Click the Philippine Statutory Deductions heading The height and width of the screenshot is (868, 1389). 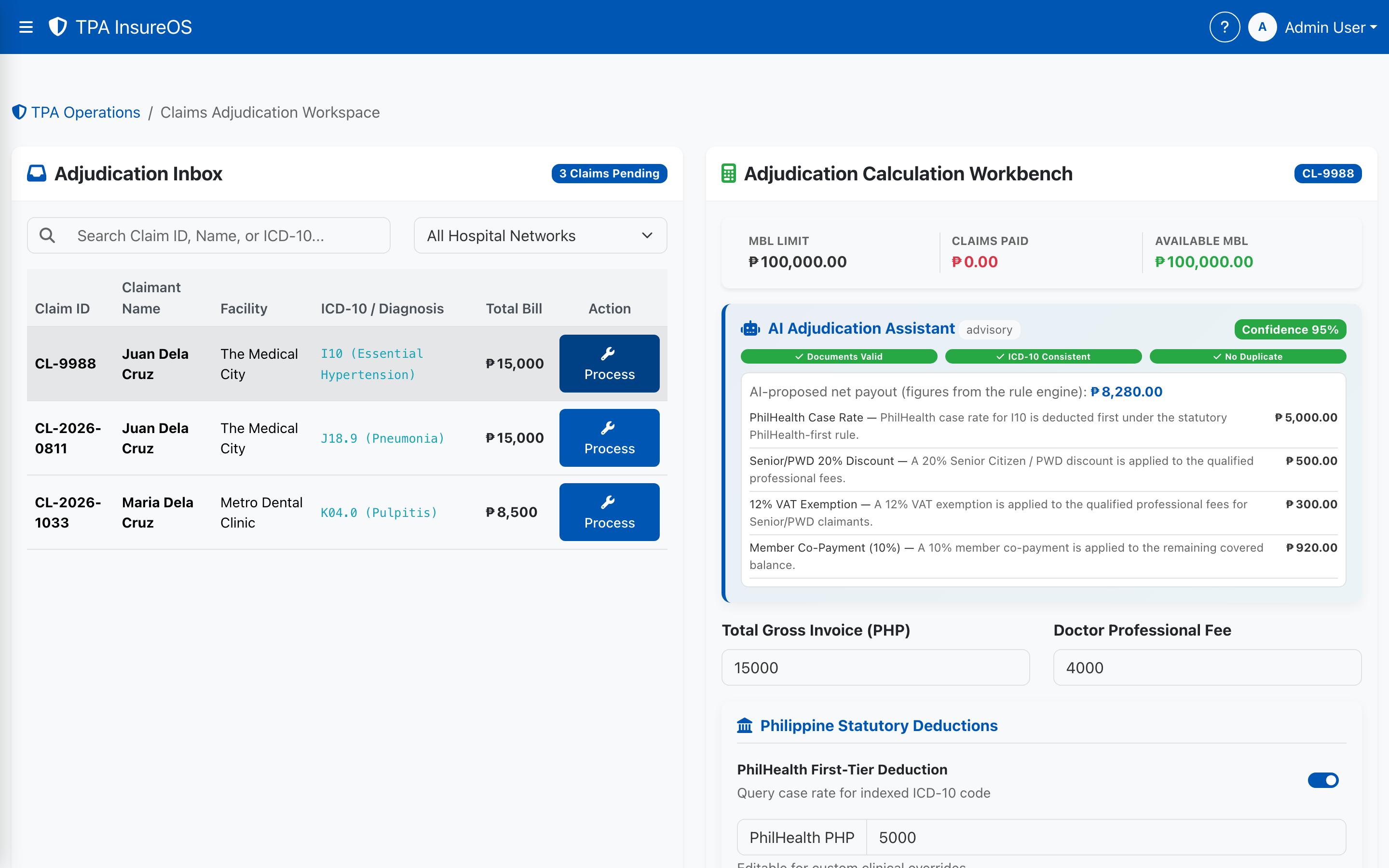pos(878,726)
